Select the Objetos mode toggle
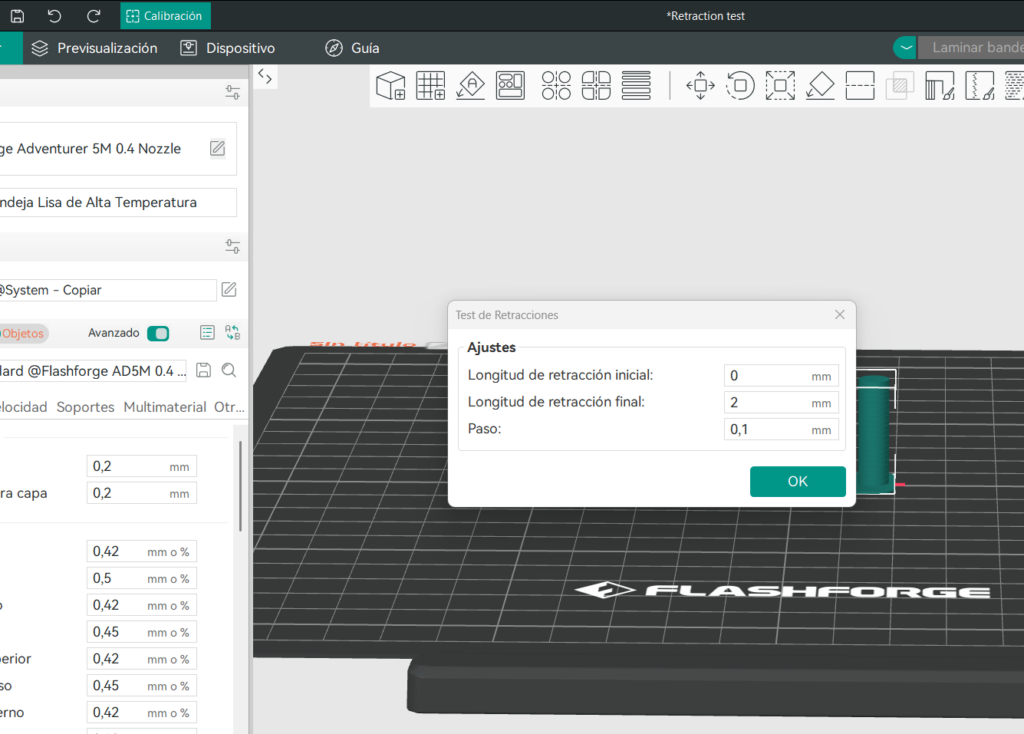The height and width of the screenshot is (734, 1024). (22, 333)
